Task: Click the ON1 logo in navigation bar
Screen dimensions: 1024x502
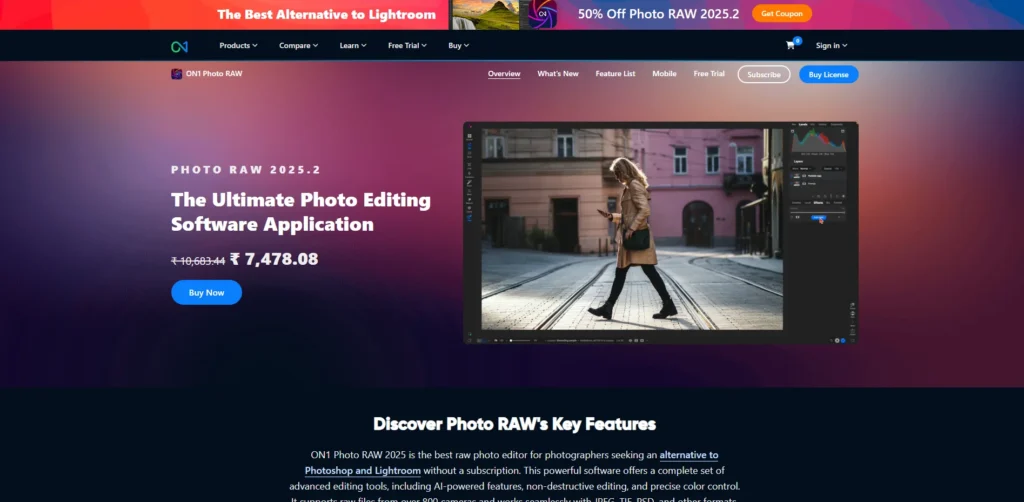Action: 180,46
